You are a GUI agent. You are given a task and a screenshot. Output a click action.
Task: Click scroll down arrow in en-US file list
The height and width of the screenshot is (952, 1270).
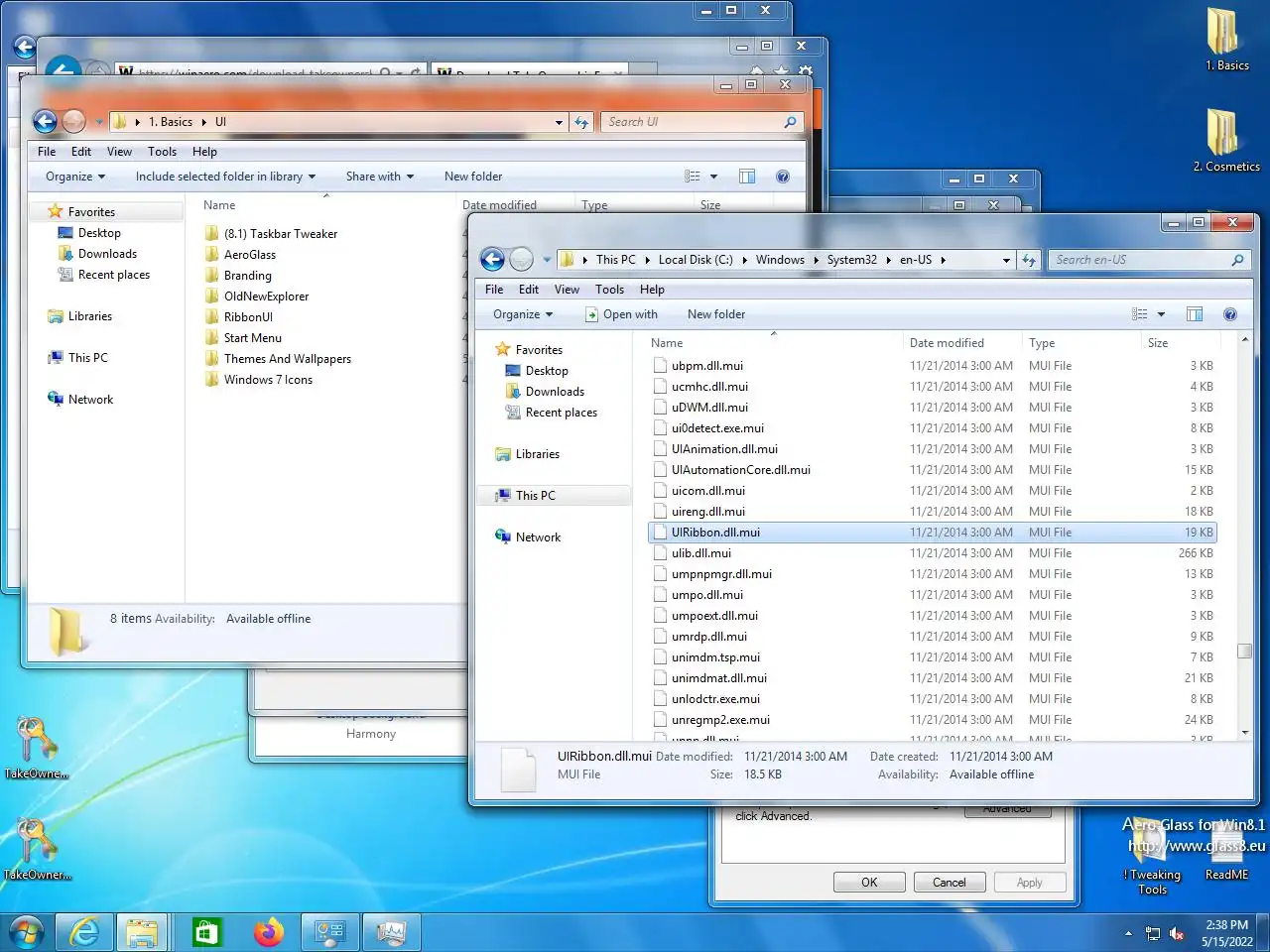(x=1244, y=733)
